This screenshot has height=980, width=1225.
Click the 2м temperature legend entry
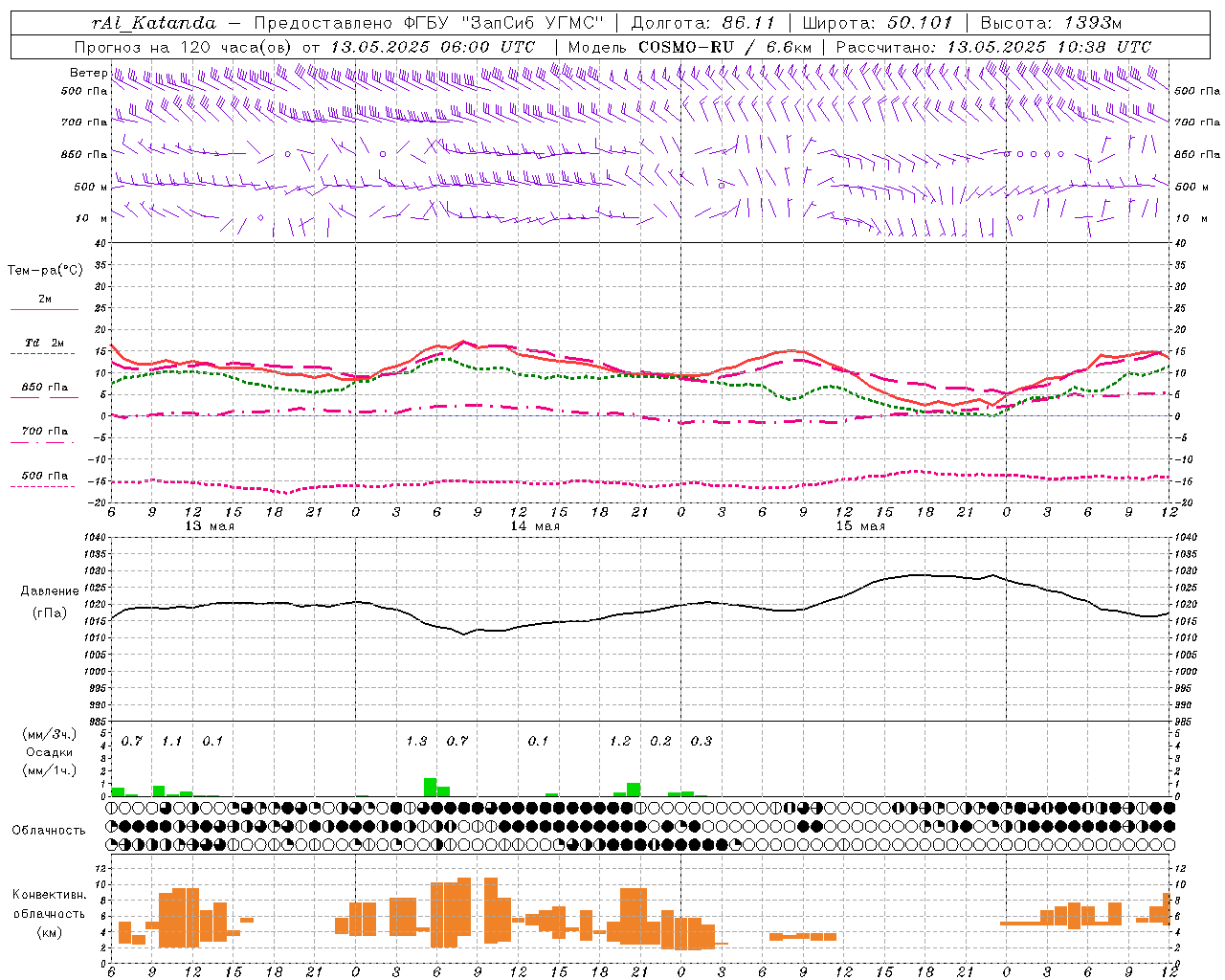point(45,300)
